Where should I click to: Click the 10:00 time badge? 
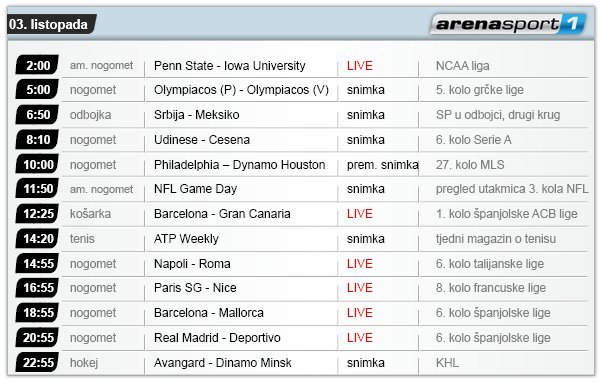[37, 164]
